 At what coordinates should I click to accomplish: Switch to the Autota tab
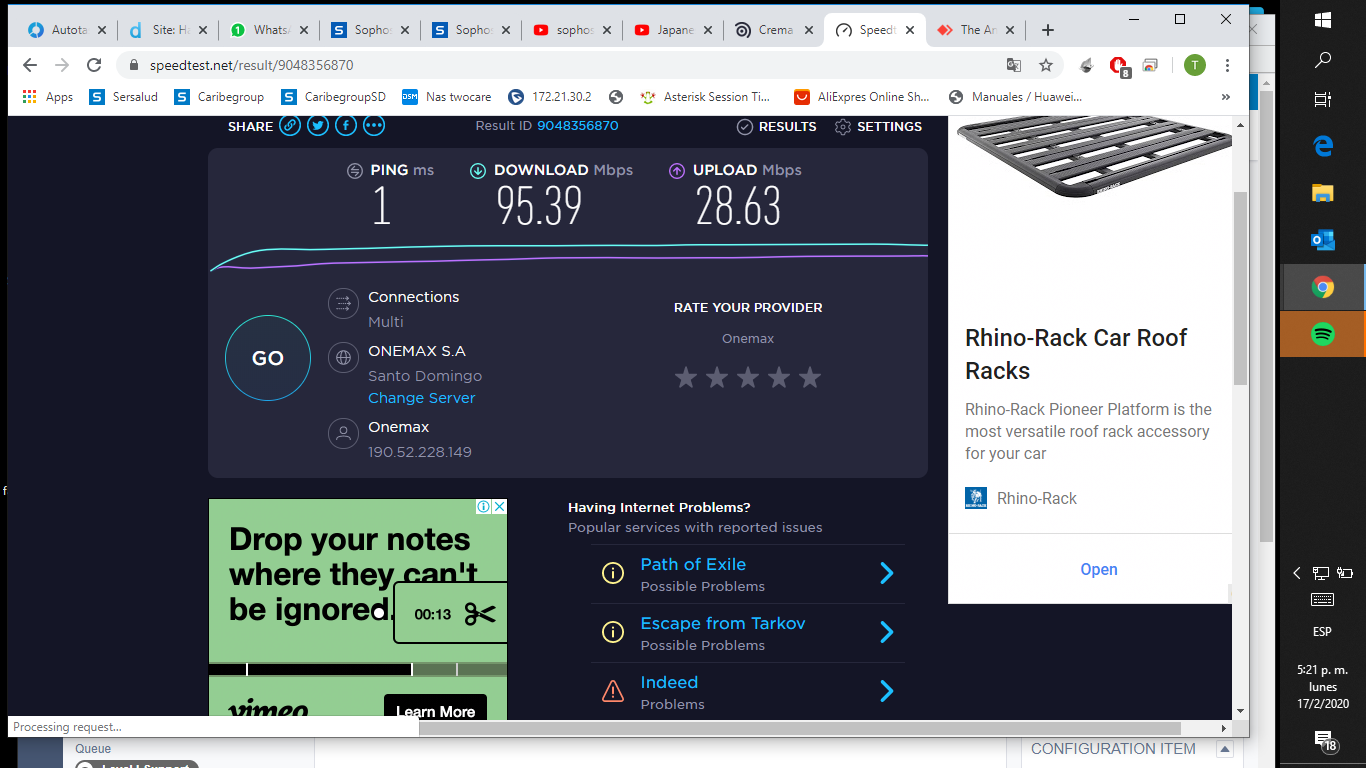click(66, 30)
